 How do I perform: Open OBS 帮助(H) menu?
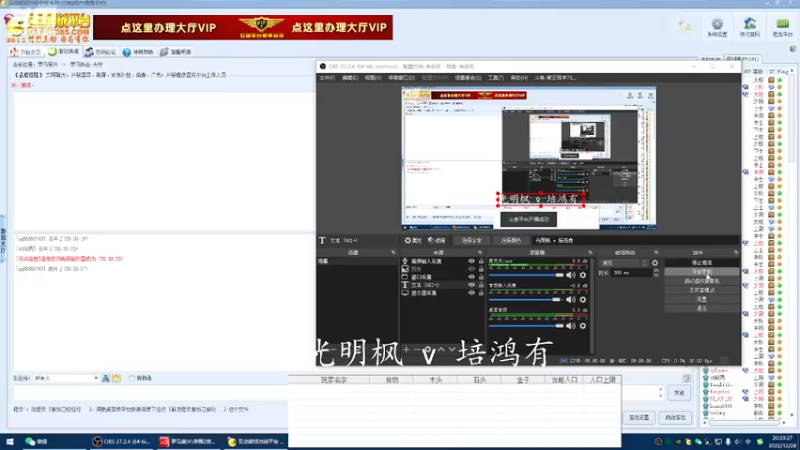519,78
